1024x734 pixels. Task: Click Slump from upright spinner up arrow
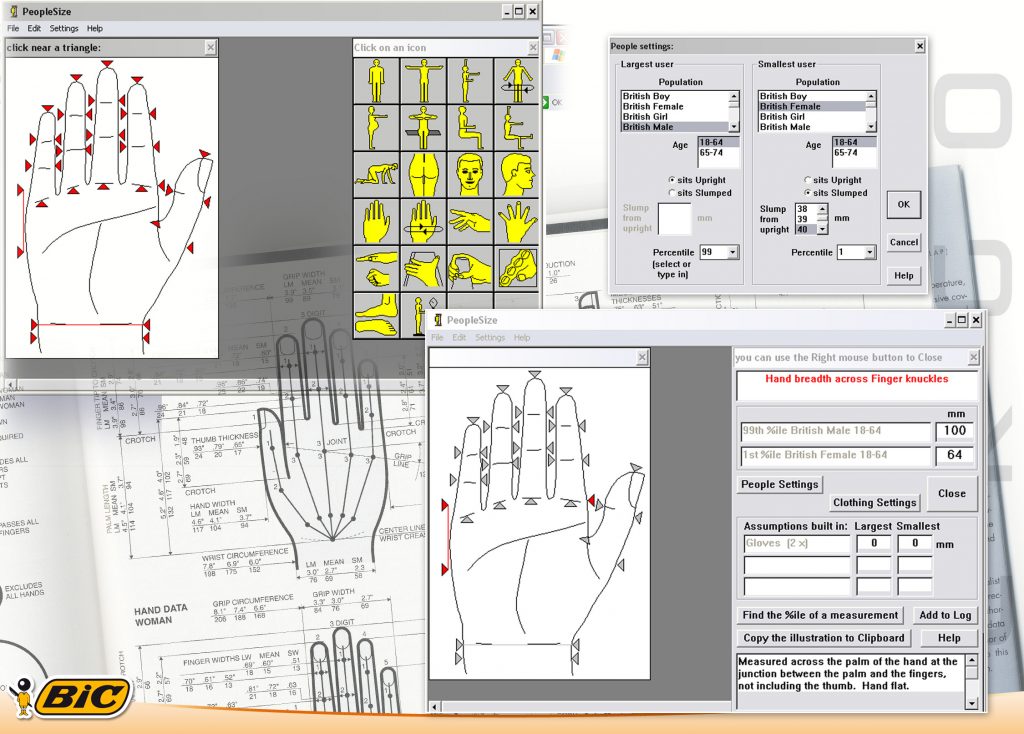tap(823, 208)
